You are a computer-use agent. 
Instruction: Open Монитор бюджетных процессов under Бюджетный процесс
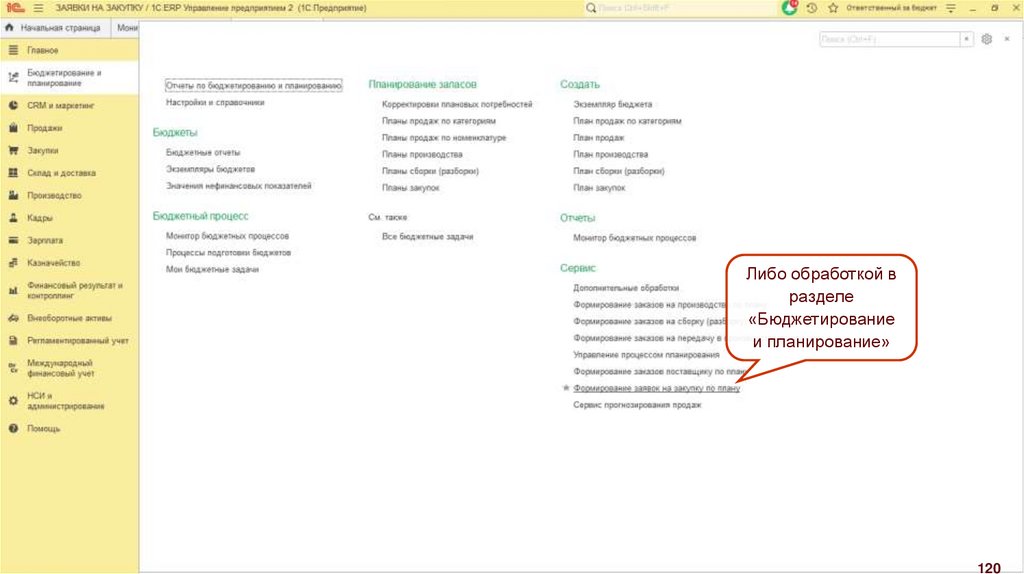pos(227,236)
